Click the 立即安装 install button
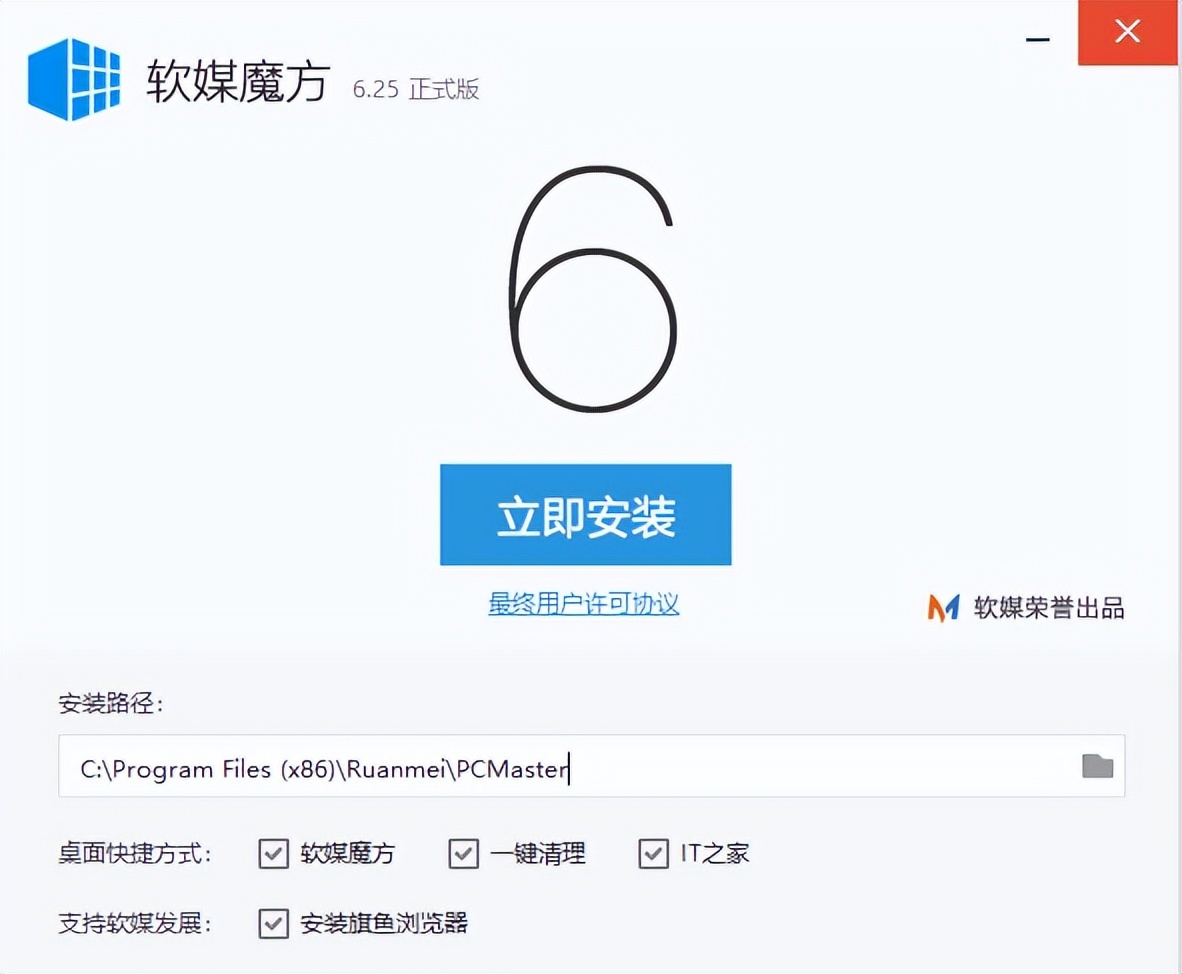Image resolution: width=1182 pixels, height=974 pixels. [x=586, y=515]
